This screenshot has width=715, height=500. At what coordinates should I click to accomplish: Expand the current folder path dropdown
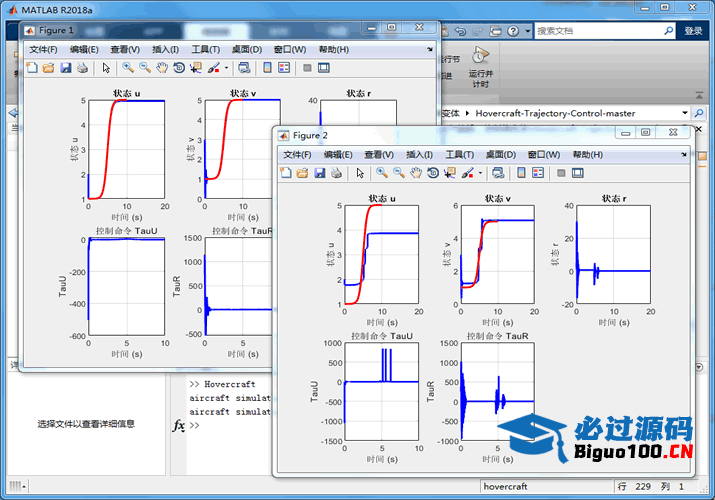point(684,113)
